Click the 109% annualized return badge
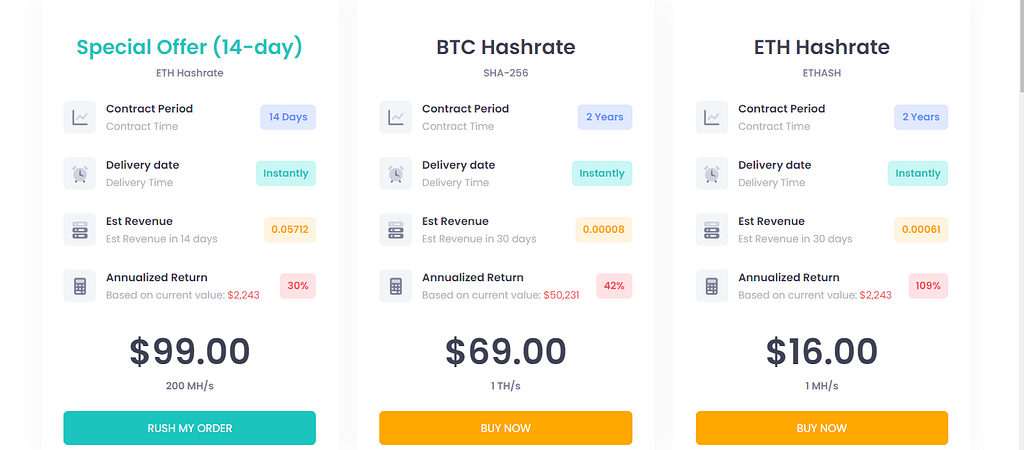Viewport: 1024px width, 450px height. (928, 286)
